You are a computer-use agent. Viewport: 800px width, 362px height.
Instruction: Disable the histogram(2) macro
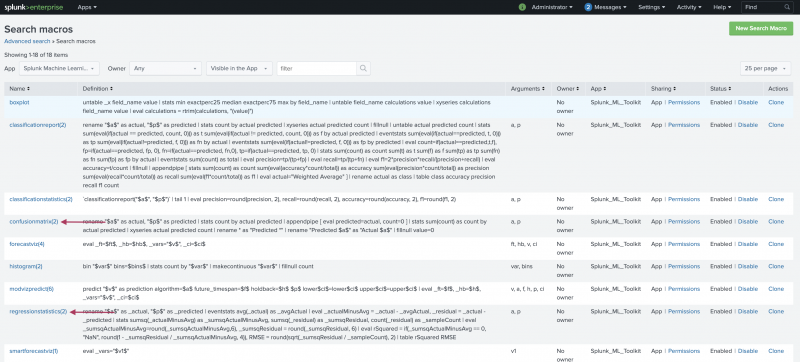(x=747, y=267)
